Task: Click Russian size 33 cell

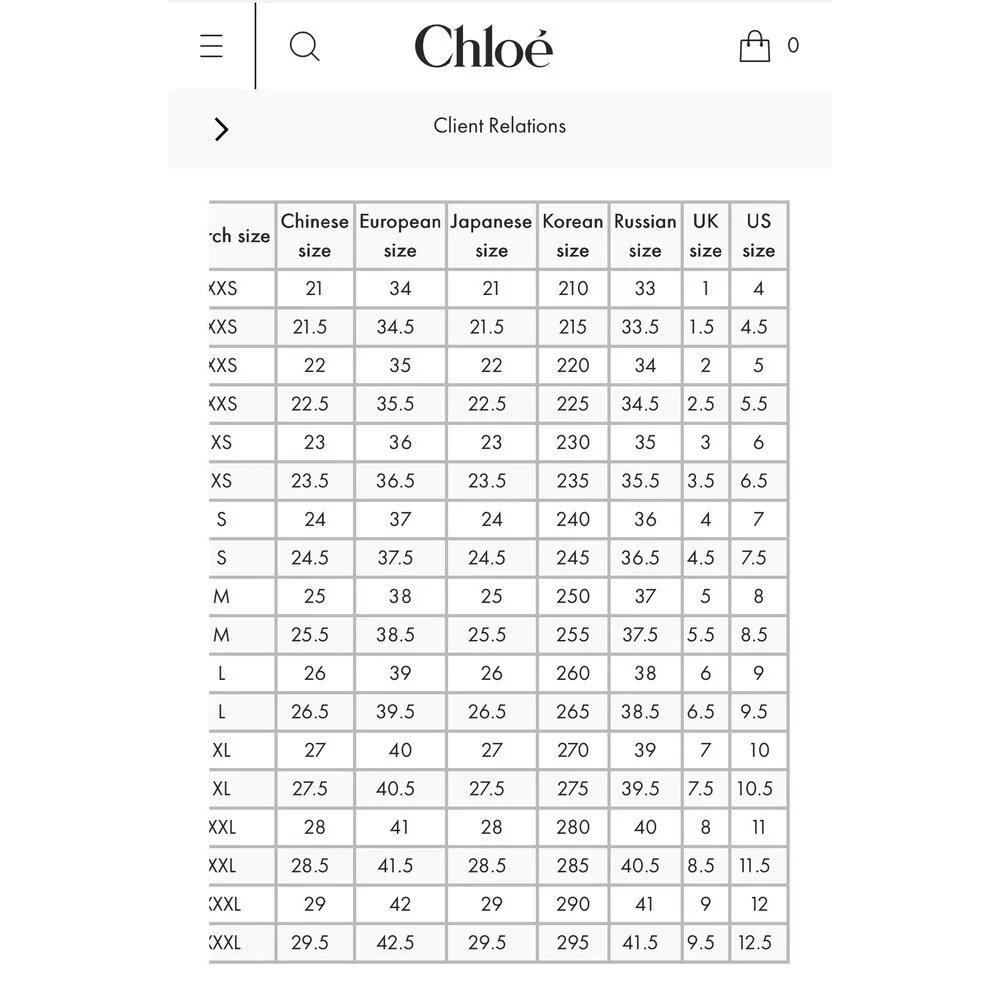Action: (x=645, y=288)
